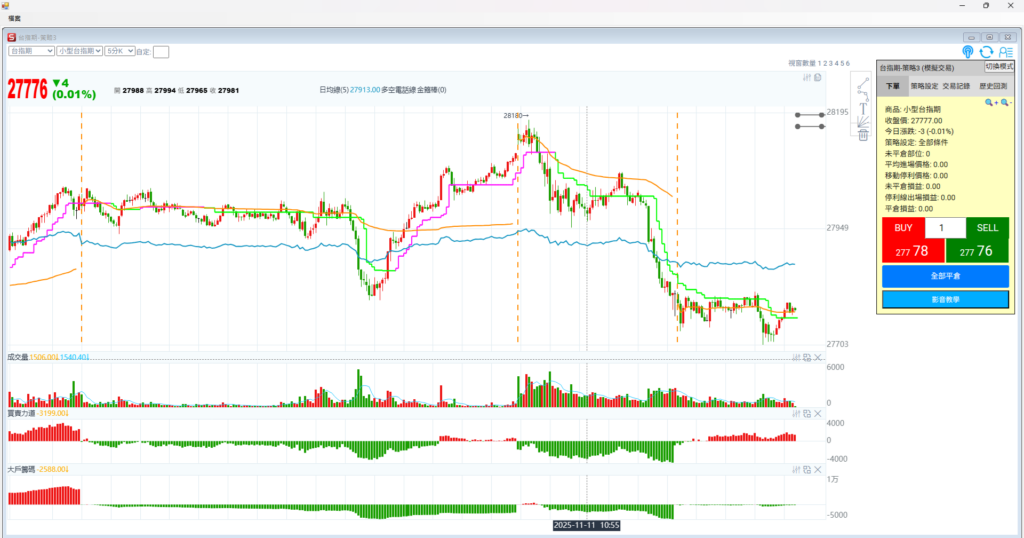Select the text annotation tool
The height and width of the screenshot is (538, 1024).
coord(862,111)
